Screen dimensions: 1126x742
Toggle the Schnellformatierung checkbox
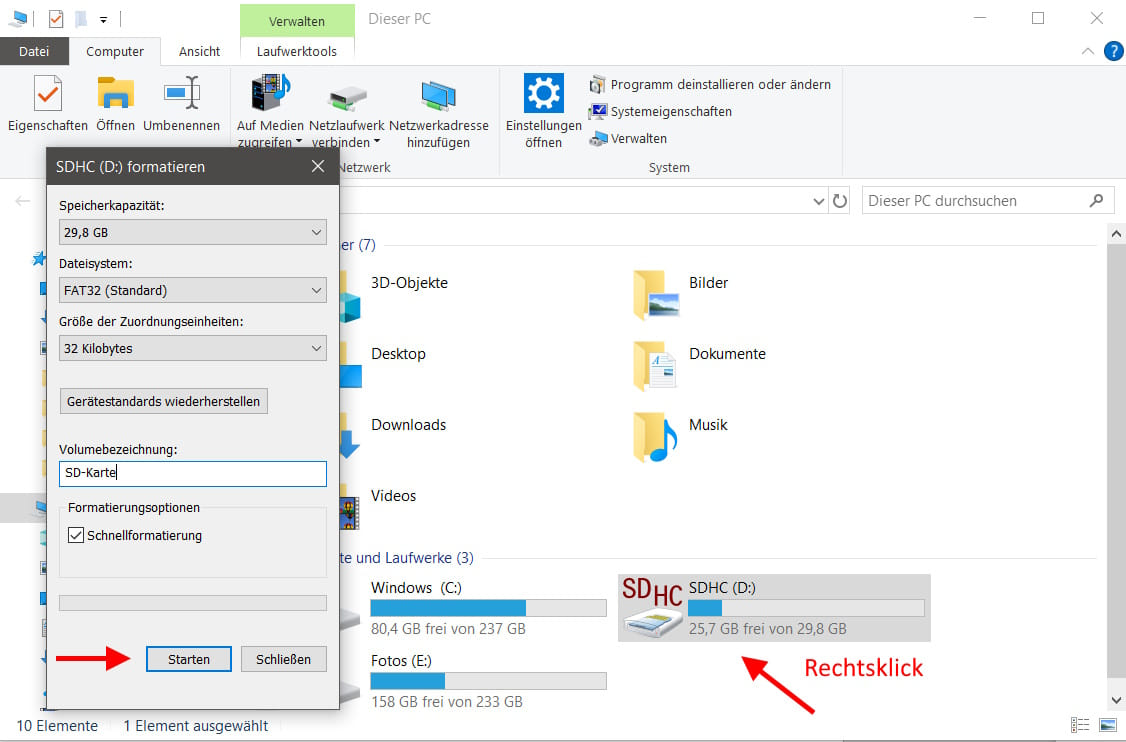click(76, 536)
